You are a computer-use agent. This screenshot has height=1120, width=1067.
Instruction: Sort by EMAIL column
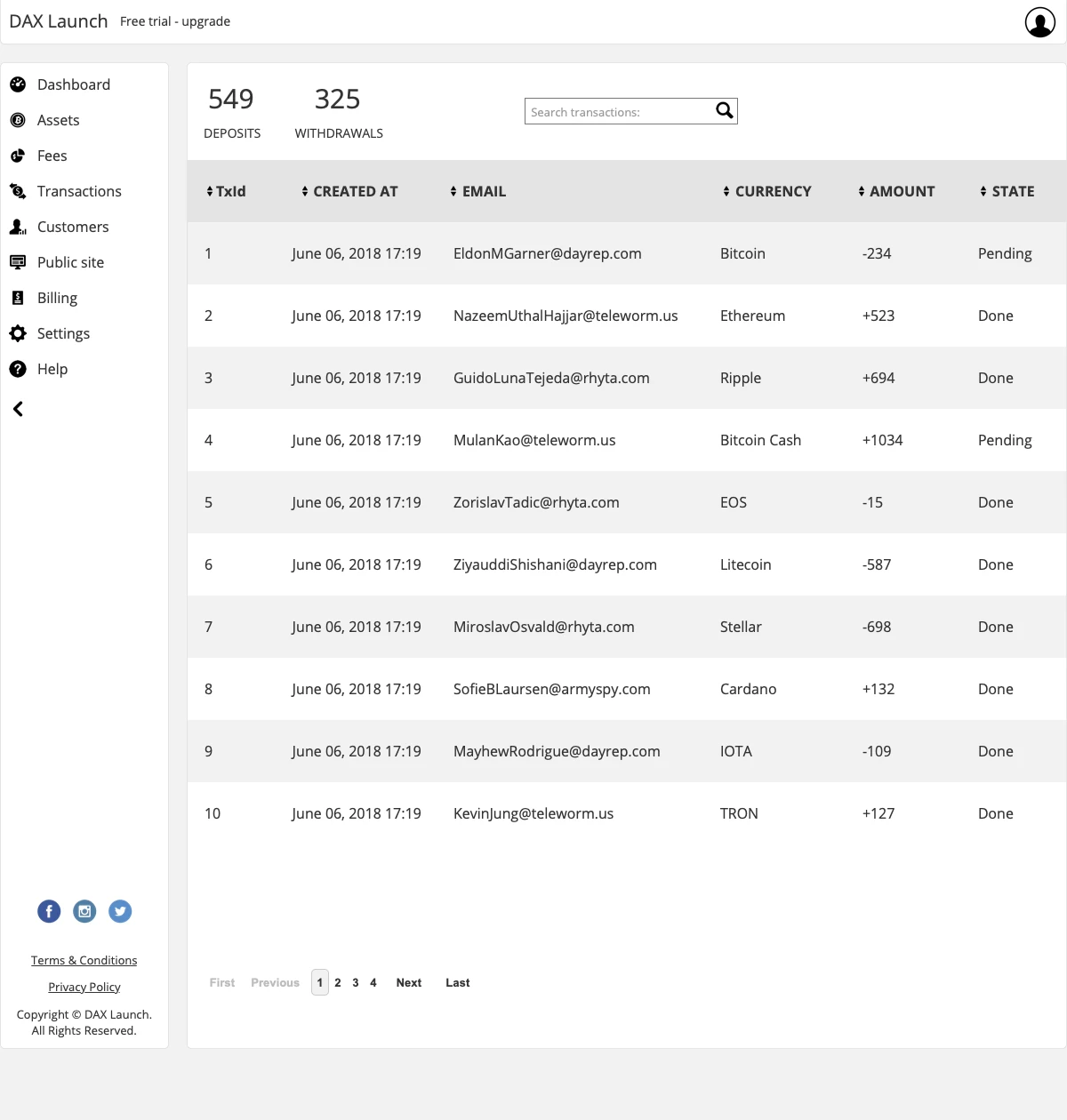(477, 191)
